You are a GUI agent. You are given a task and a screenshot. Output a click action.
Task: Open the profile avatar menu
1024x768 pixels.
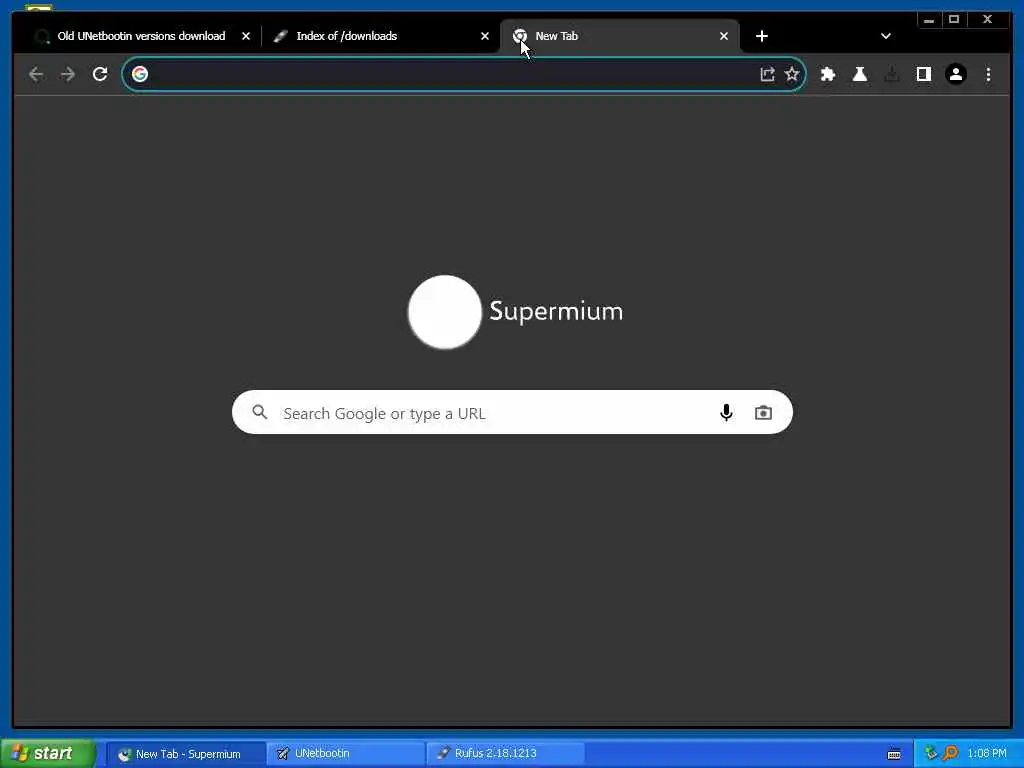tap(955, 74)
